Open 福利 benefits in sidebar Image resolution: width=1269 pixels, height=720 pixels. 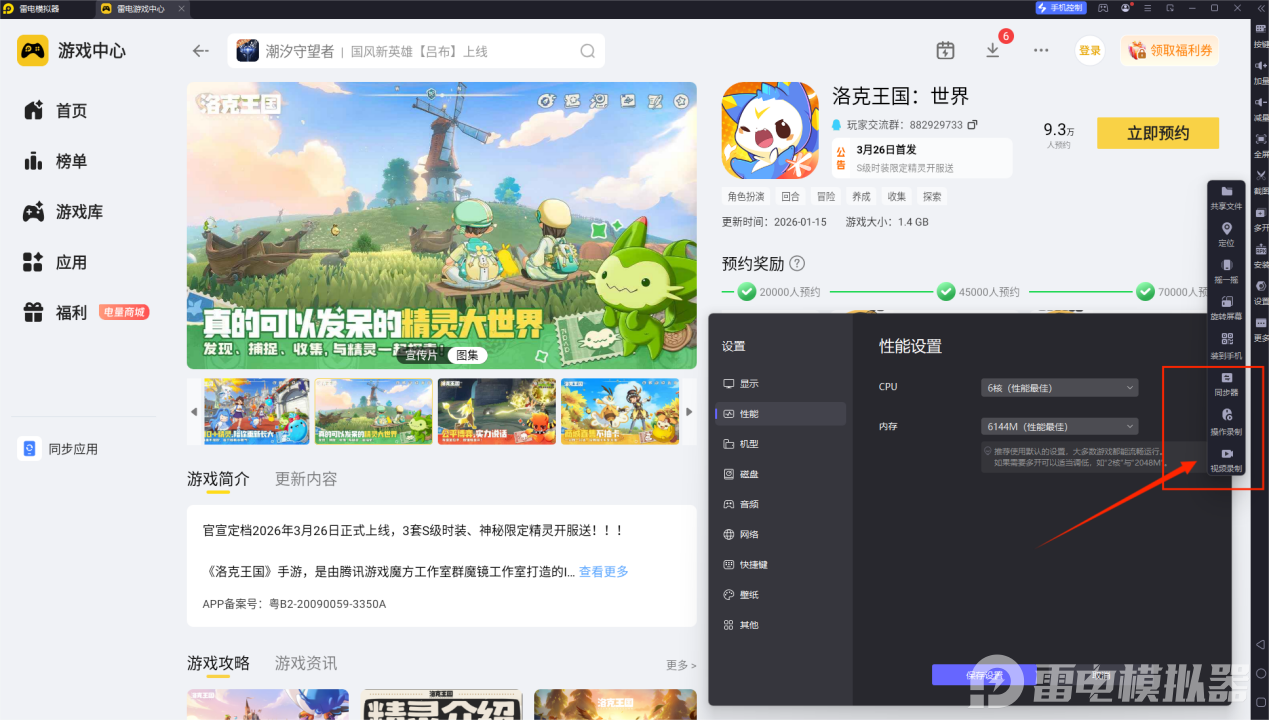tap(56, 313)
